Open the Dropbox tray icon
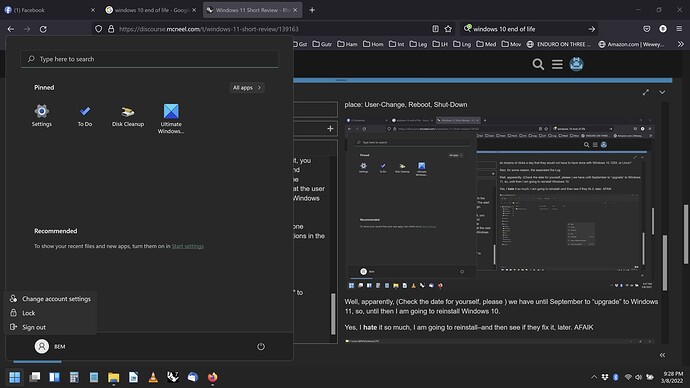Viewport: 690px width, 388px height. (605, 377)
